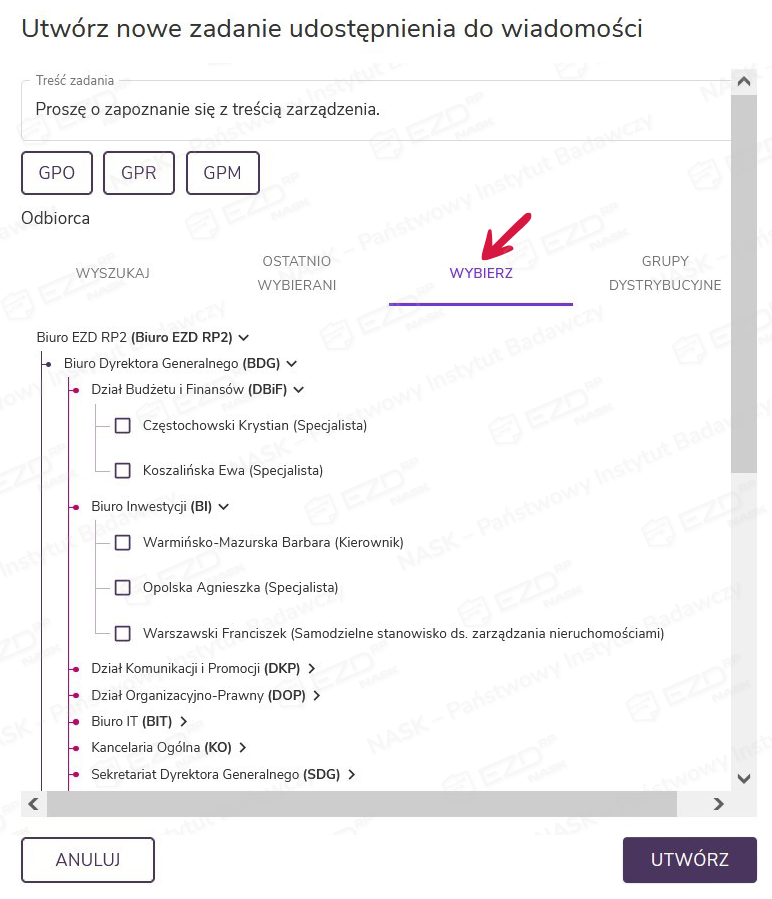
Task: Click the left horizontal scroll arrow
Action: pos(33,803)
